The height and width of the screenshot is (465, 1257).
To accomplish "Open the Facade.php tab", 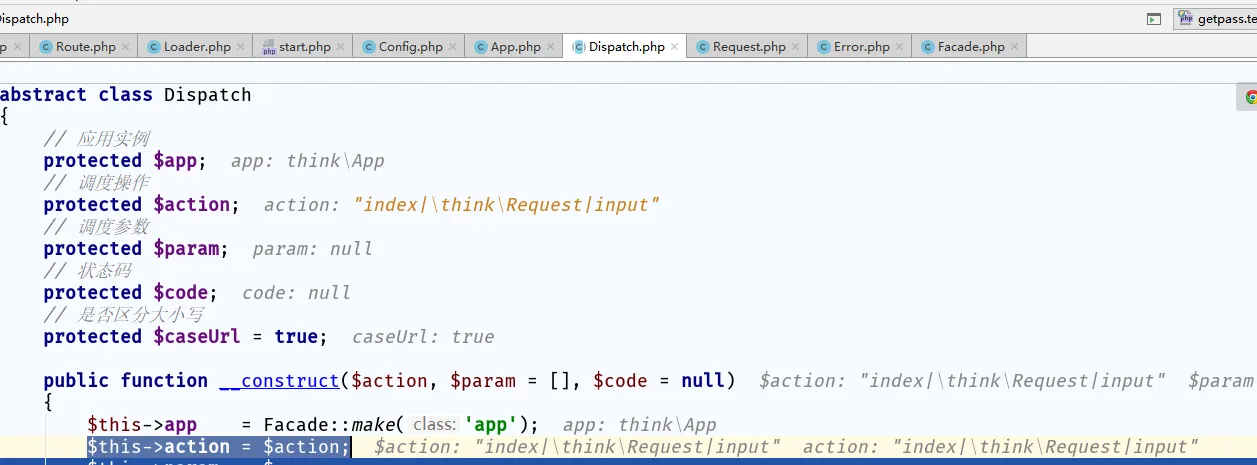I will (970, 47).
